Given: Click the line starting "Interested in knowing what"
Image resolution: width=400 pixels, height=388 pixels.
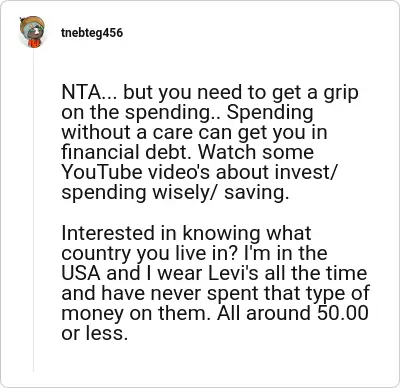Looking at the screenshot, I should 186,233.
